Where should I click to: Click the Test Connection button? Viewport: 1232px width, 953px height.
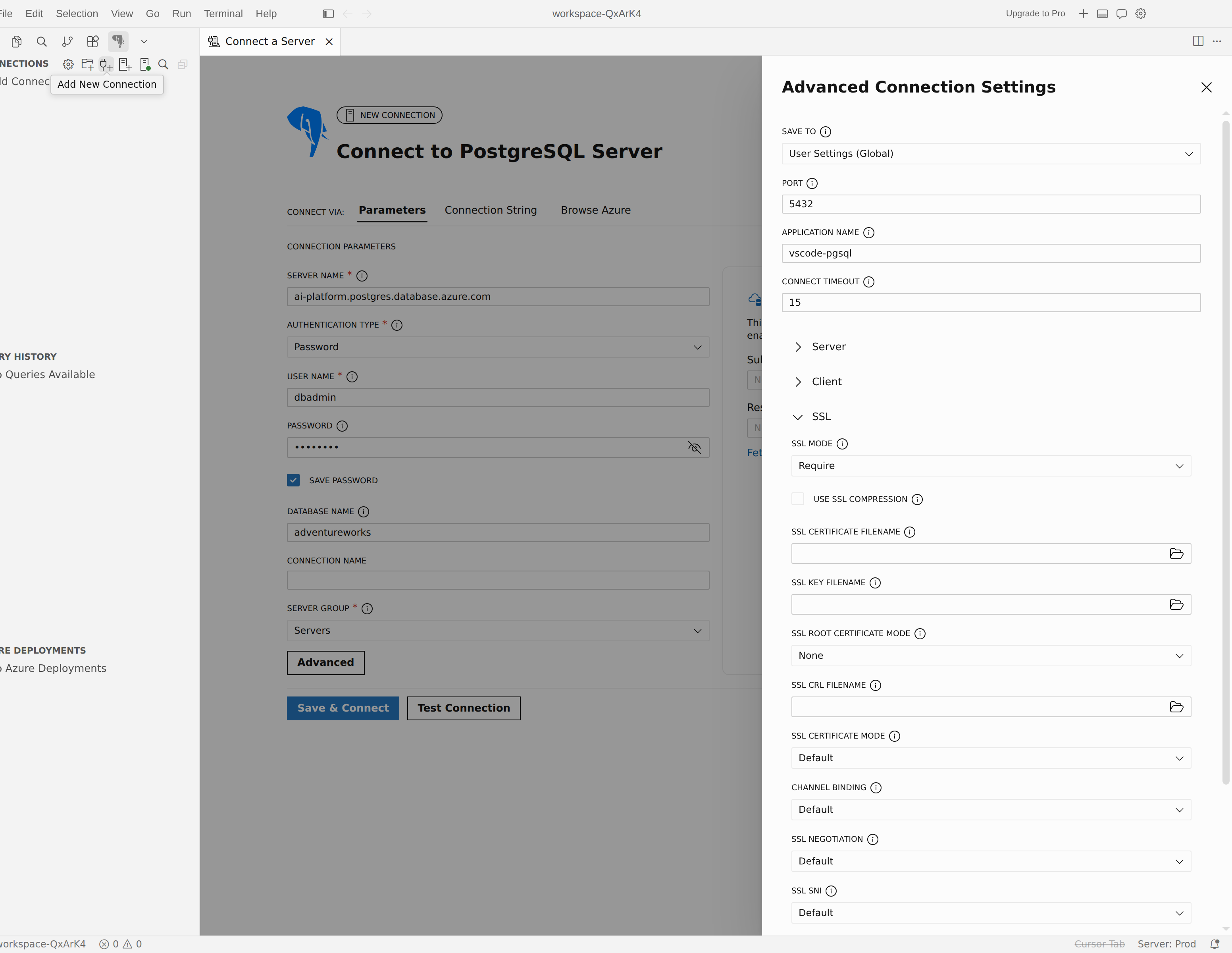tap(464, 708)
